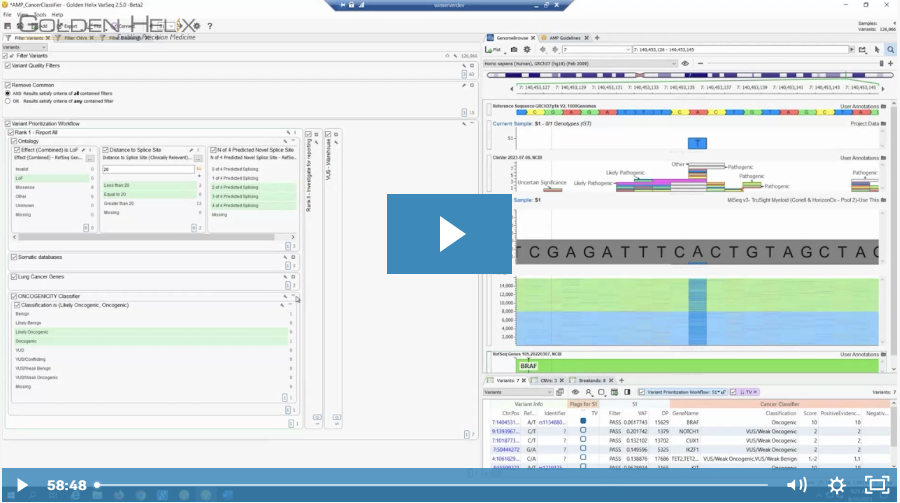Viewport: 900px width, 503px height.
Task: Switch to the GenomeBrowse tab
Action: coord(511,38)
